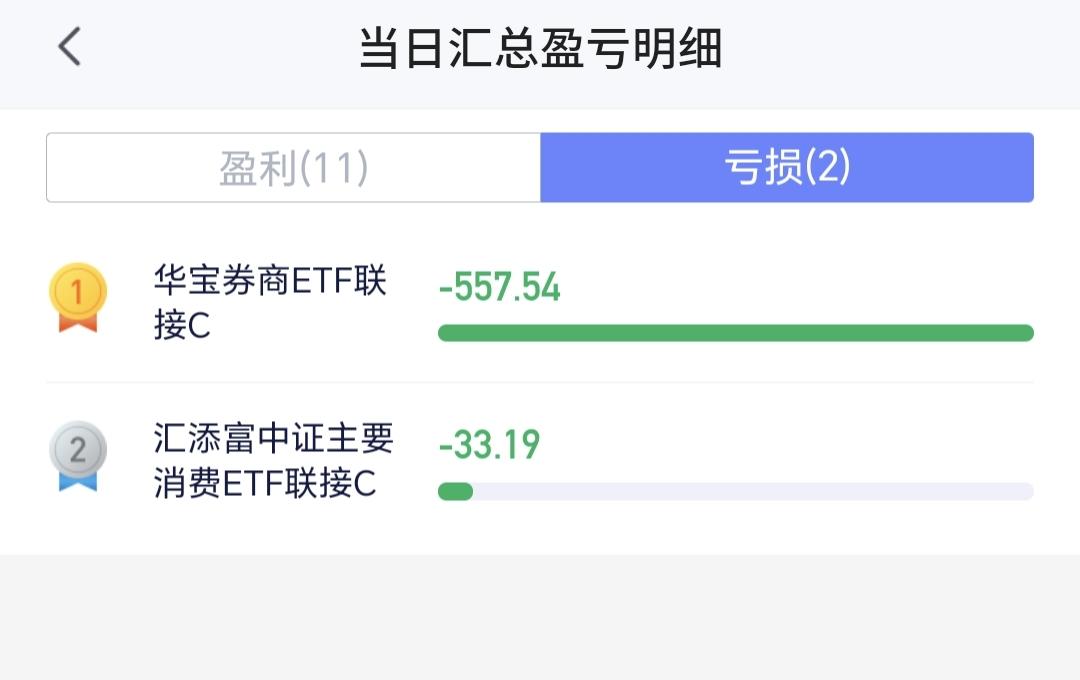This screenshot has height=680, width=1080.
Task: Switch to the 盈利(11) tab
Action: tap(293, 167)
